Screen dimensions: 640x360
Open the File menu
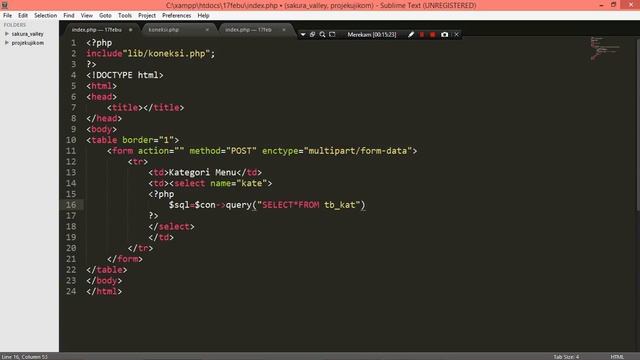[x=7, y=16]
